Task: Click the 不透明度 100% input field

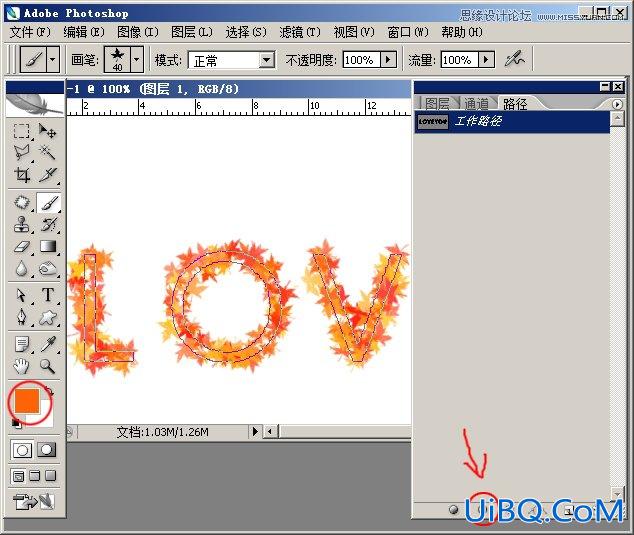Action: click(x=361, y=60)
